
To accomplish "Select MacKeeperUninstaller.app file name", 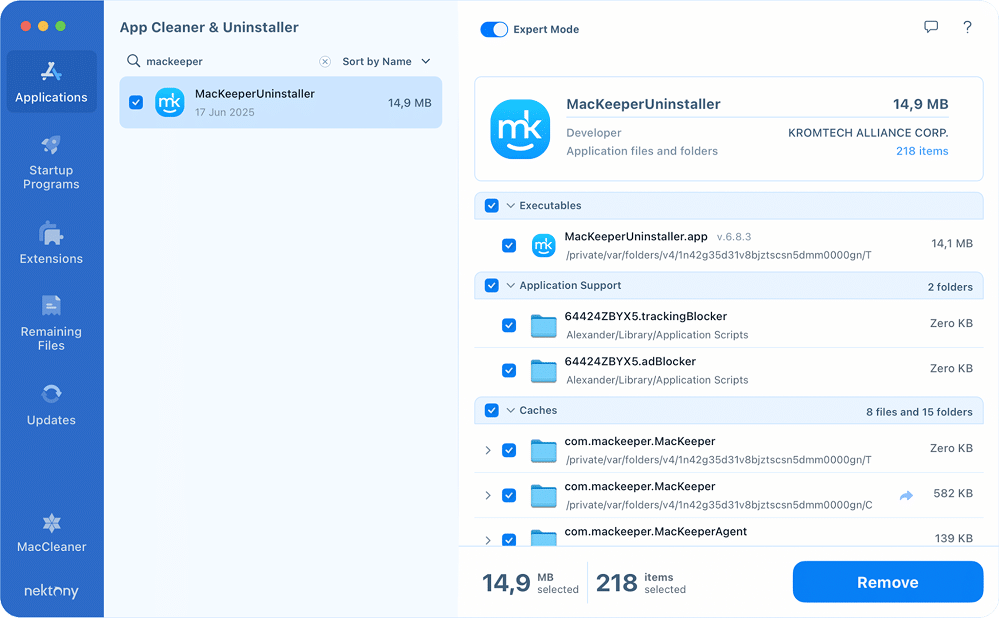I will 636,236.
